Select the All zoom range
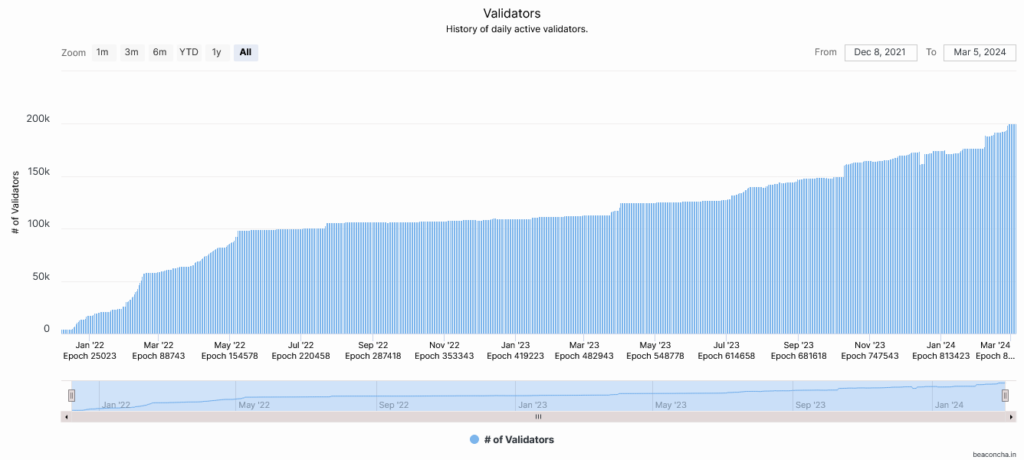Screen dimensions: 1024x460 [x=246, y=52]
